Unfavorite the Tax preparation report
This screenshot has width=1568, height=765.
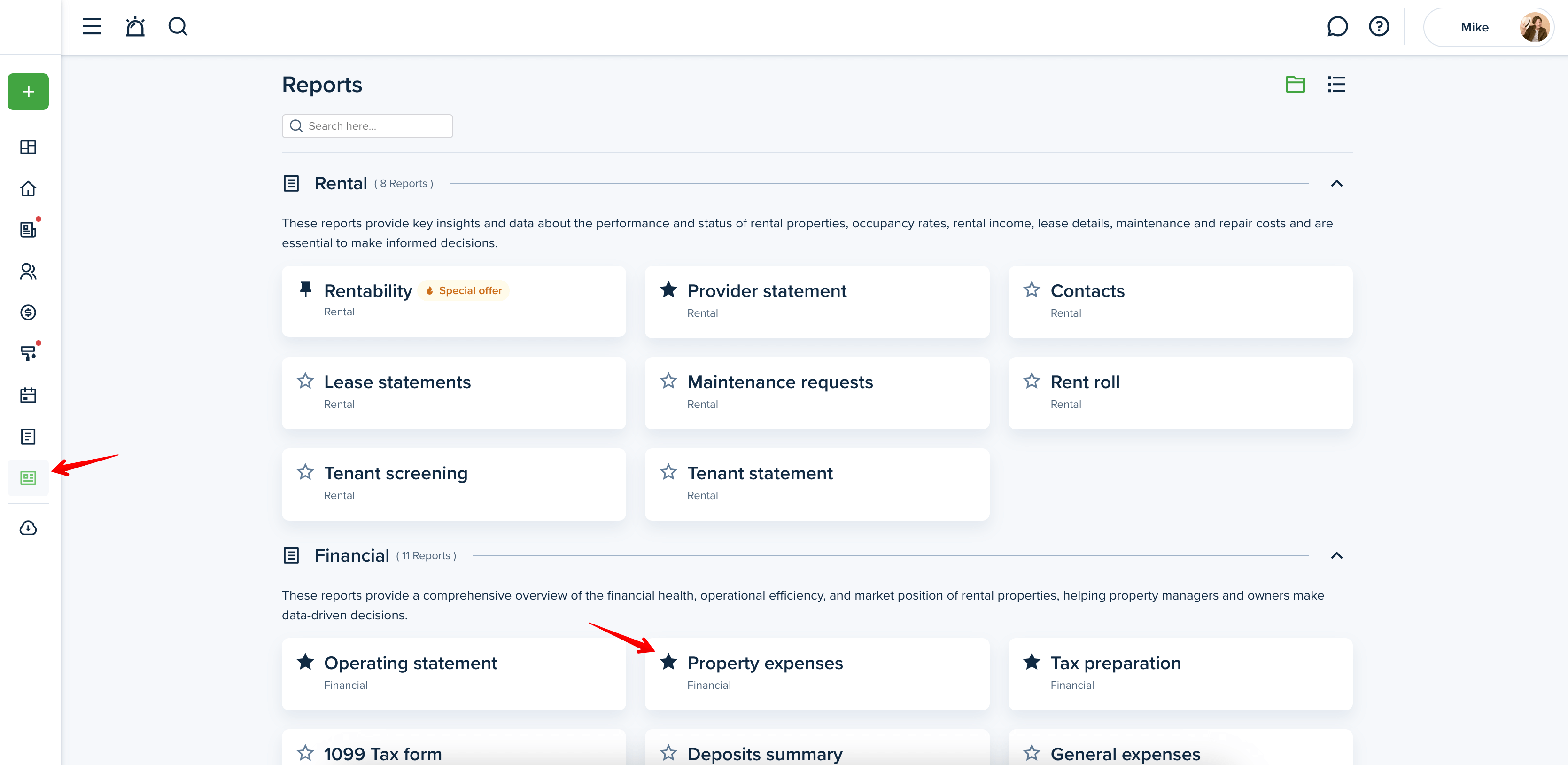tap(1031, 662)
